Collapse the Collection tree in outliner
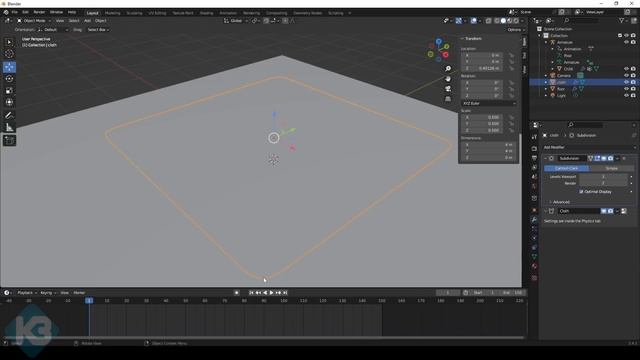Viewport: 640px width, 360px height. pos(540,36)
